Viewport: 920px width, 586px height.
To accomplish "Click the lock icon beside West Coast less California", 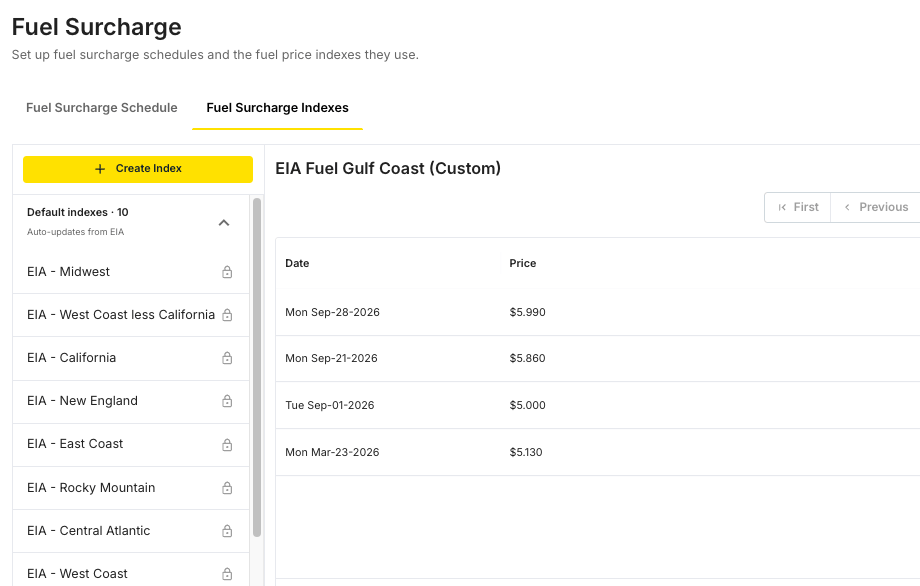I will pos(227,314).
